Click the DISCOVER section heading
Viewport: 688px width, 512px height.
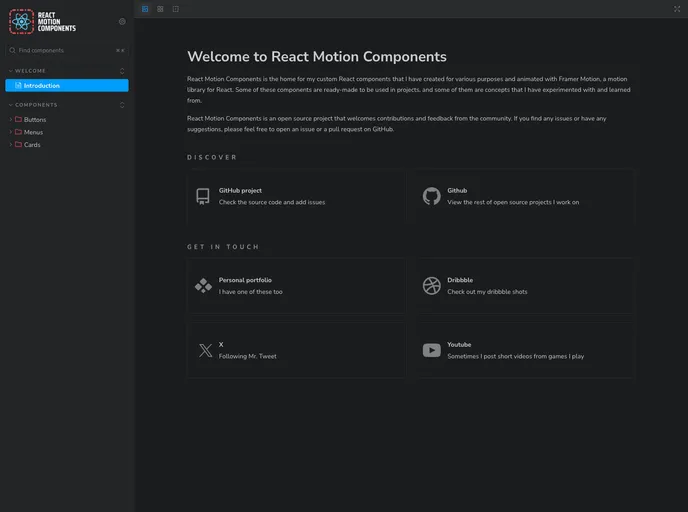(x=212, y=157)
